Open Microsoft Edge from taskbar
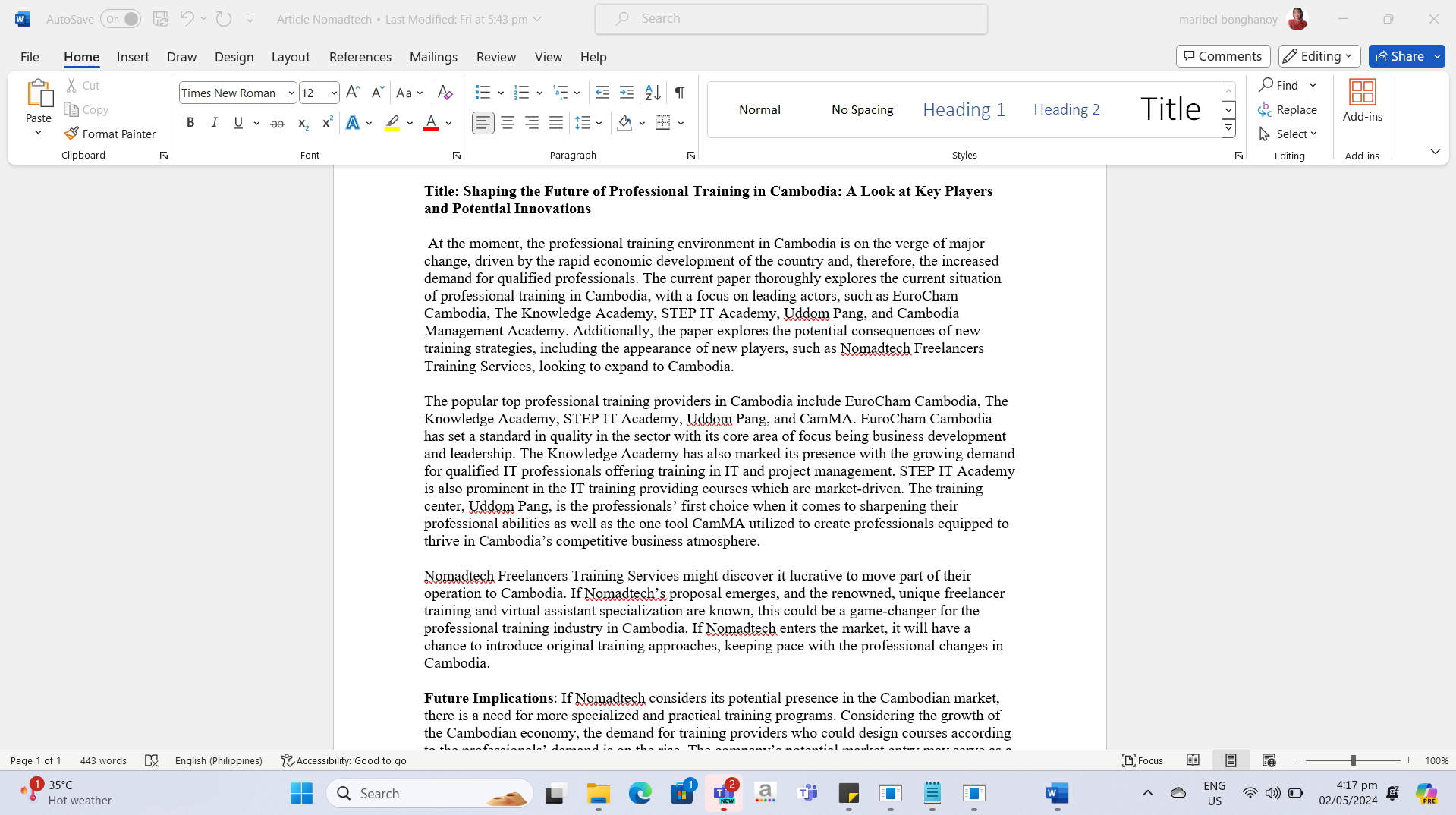Viewport: 1456px width, 815px height. (x=640, y=794)
